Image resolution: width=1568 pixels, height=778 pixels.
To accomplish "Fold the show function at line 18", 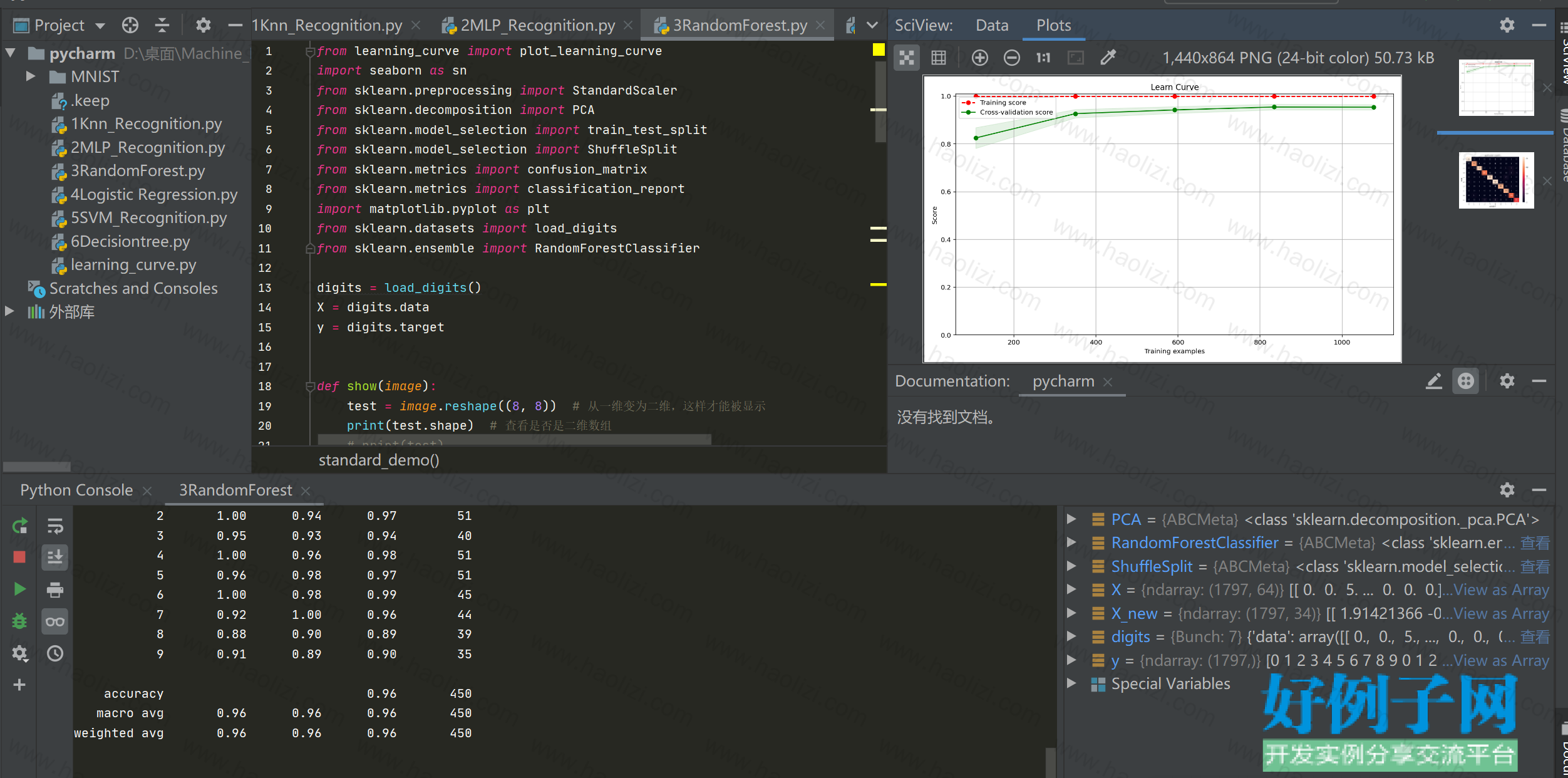I will pyautogui.click(x=309, y=386).
